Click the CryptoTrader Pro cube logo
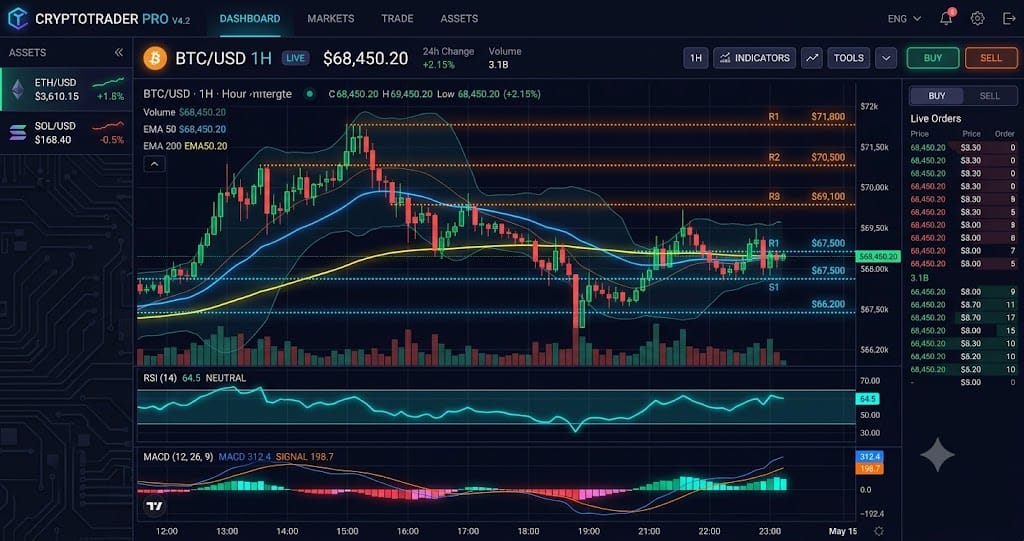The width and height of the screenshot is (1024, 541). point(18,18)
